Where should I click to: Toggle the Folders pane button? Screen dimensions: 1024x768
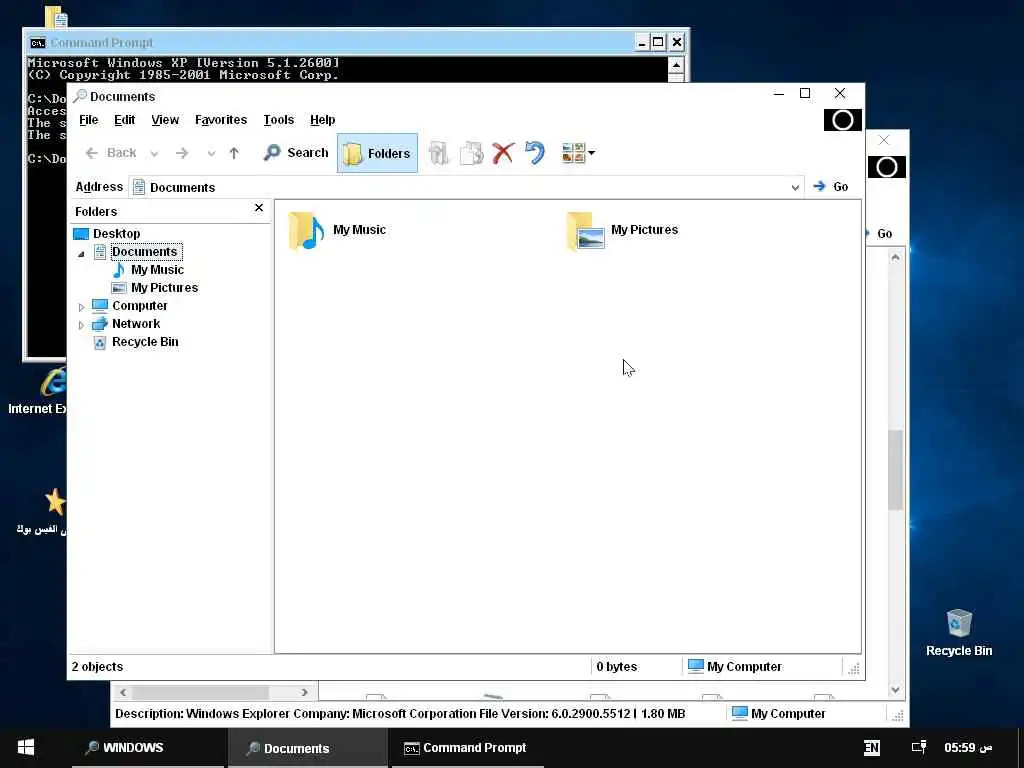click(x=377, y=153)
